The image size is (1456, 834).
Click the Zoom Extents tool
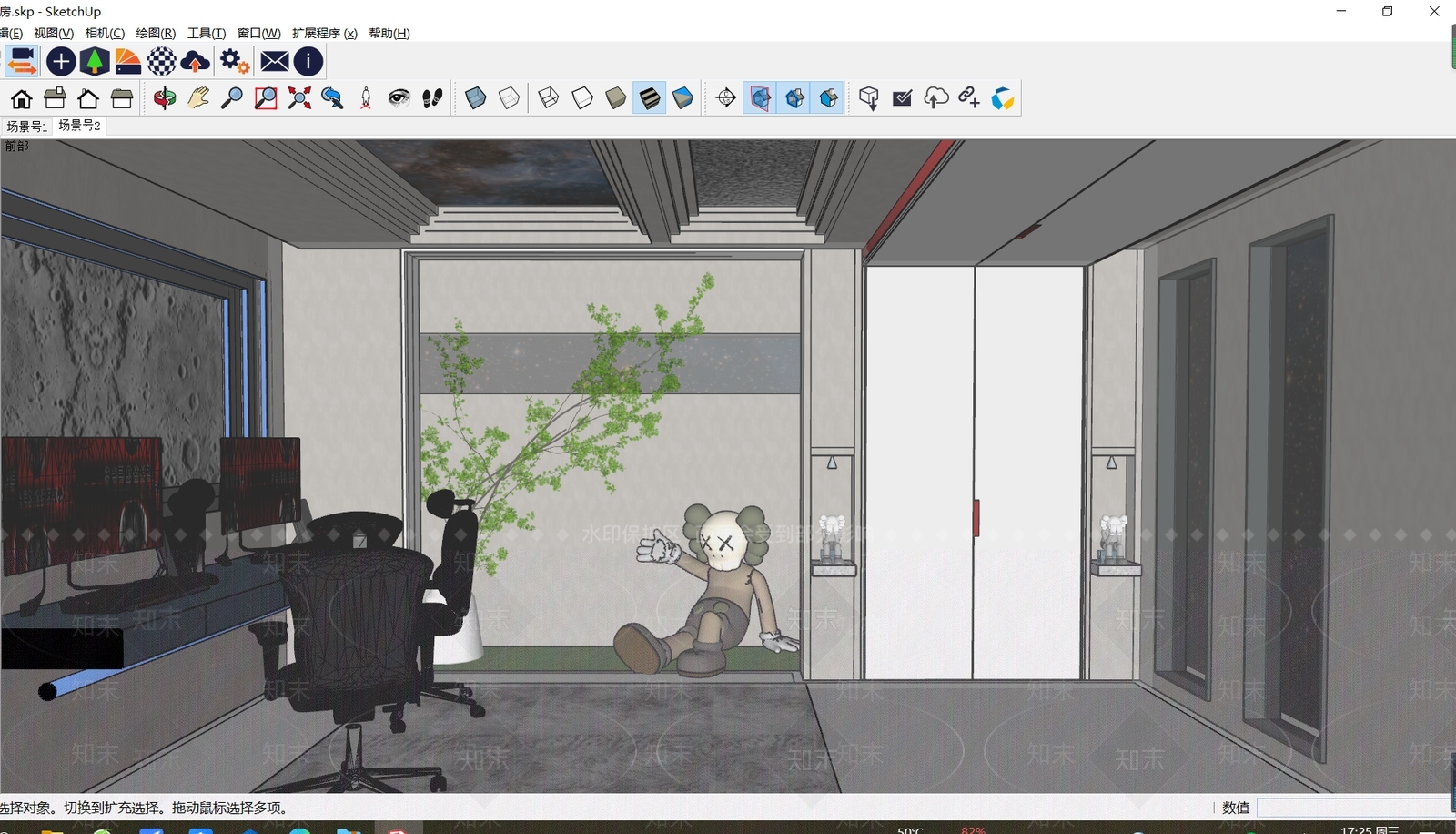(299, 98)
